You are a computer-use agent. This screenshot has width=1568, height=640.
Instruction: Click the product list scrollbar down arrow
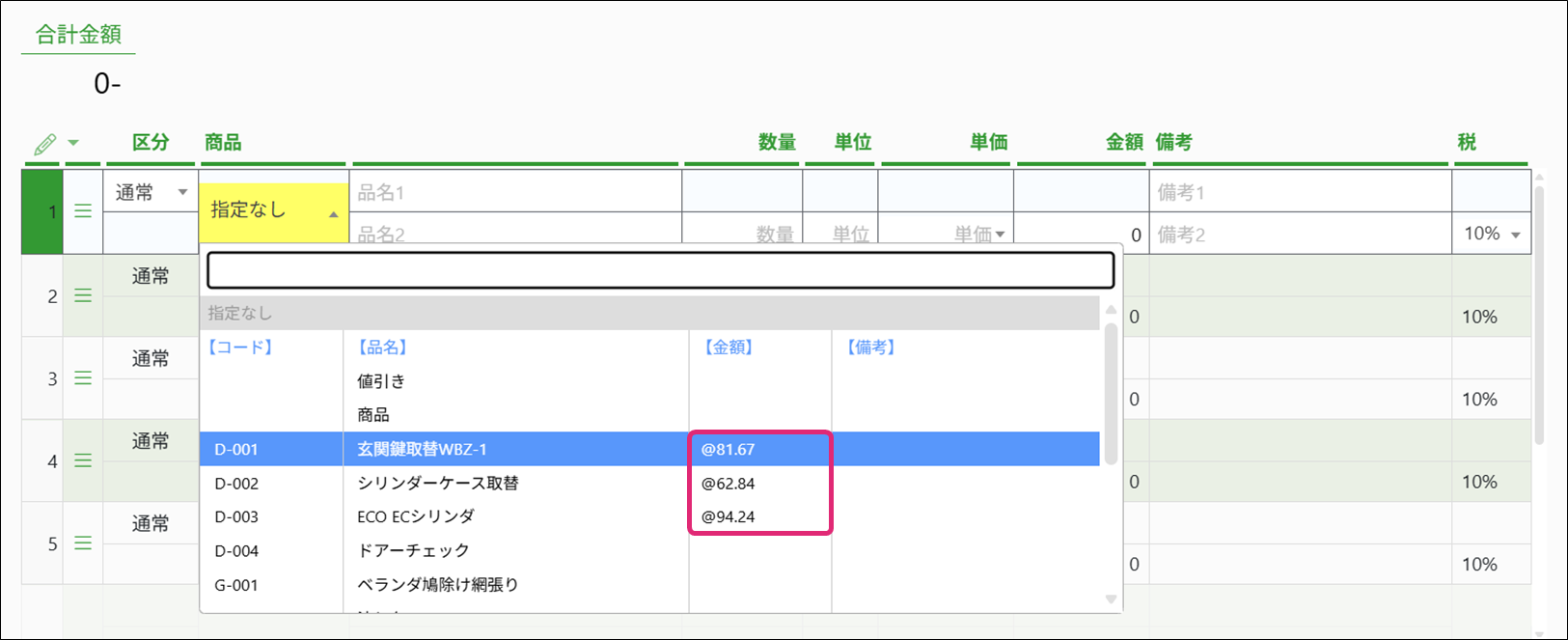click(1111, 599)
